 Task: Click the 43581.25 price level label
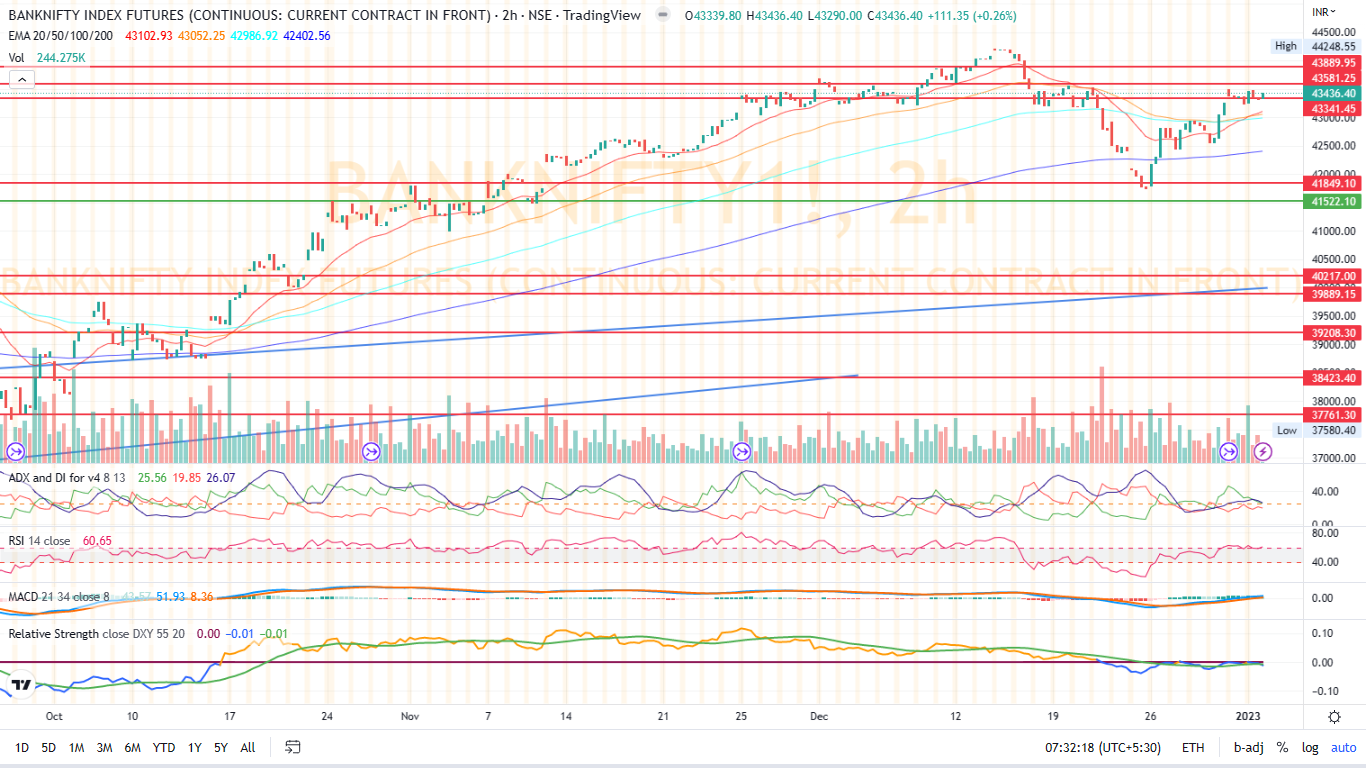[x=1333, y=78]
